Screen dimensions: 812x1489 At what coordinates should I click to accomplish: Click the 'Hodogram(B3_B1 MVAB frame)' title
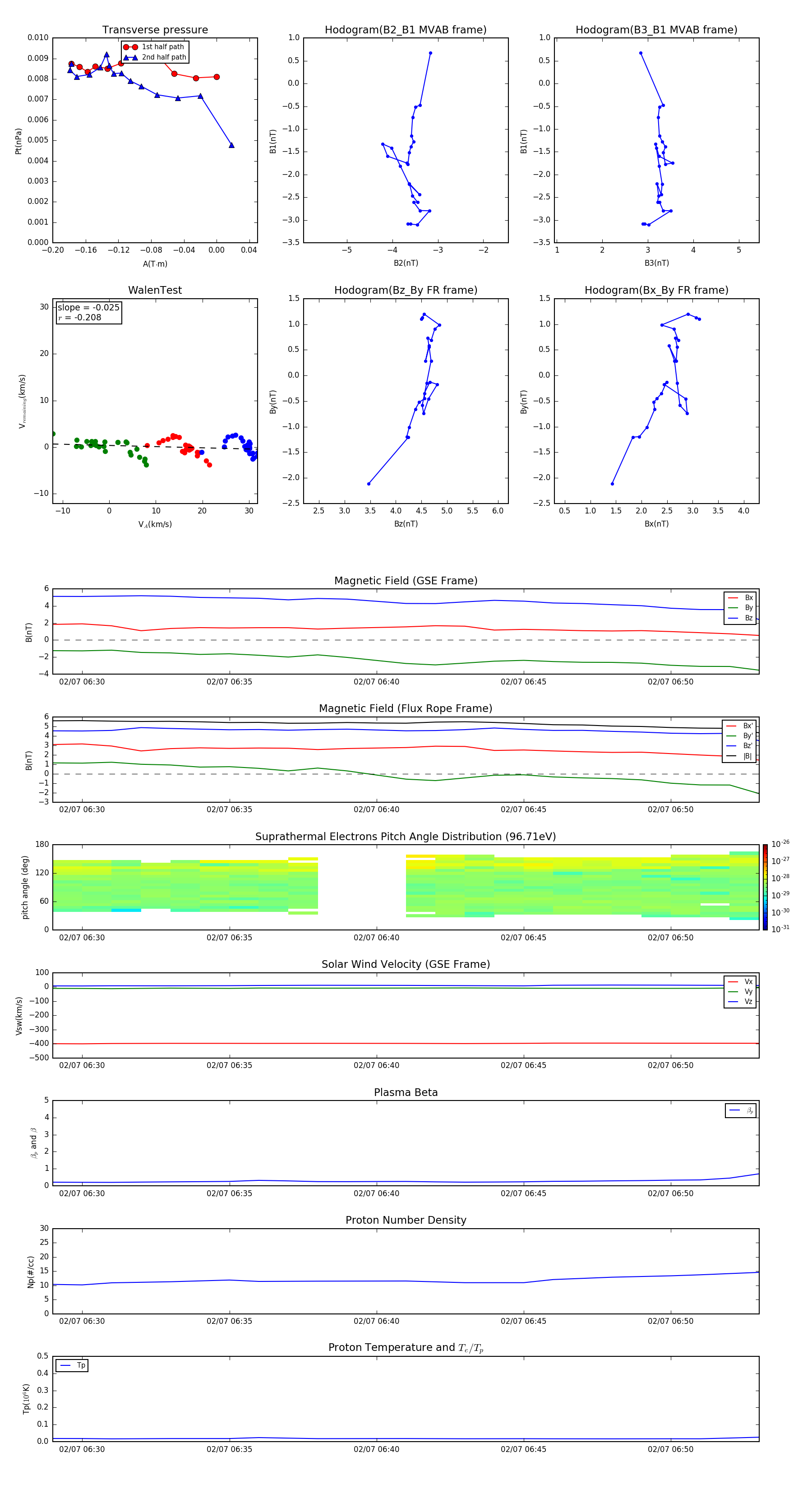click(656, 30)
